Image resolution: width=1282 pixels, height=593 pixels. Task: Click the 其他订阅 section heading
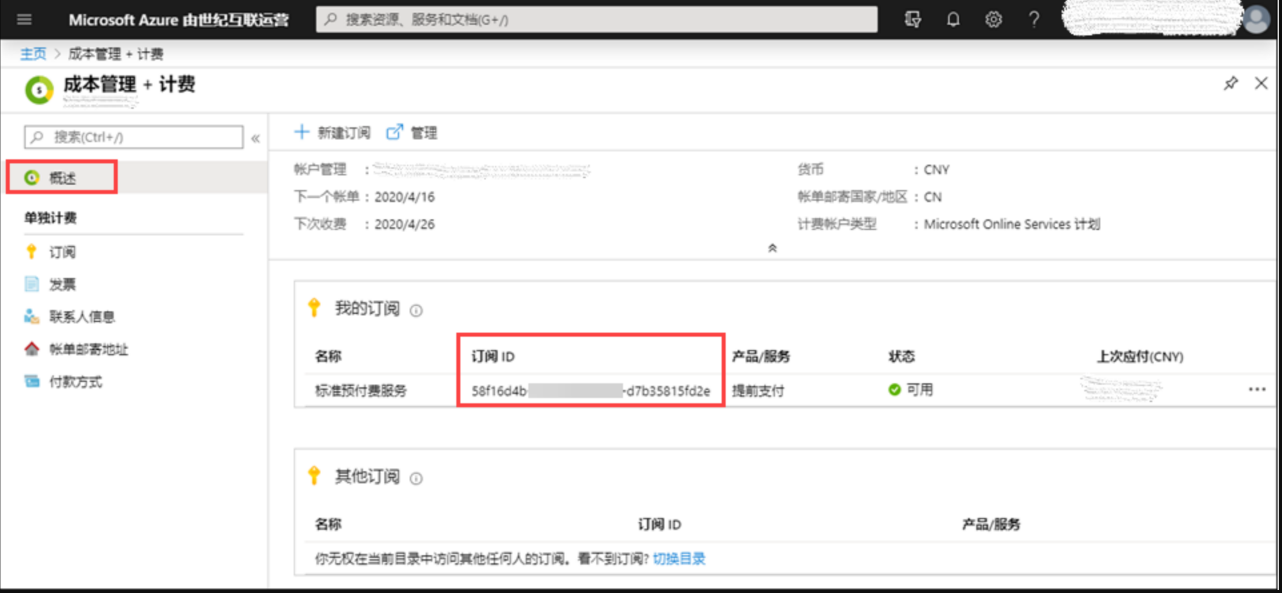point(367,476)
